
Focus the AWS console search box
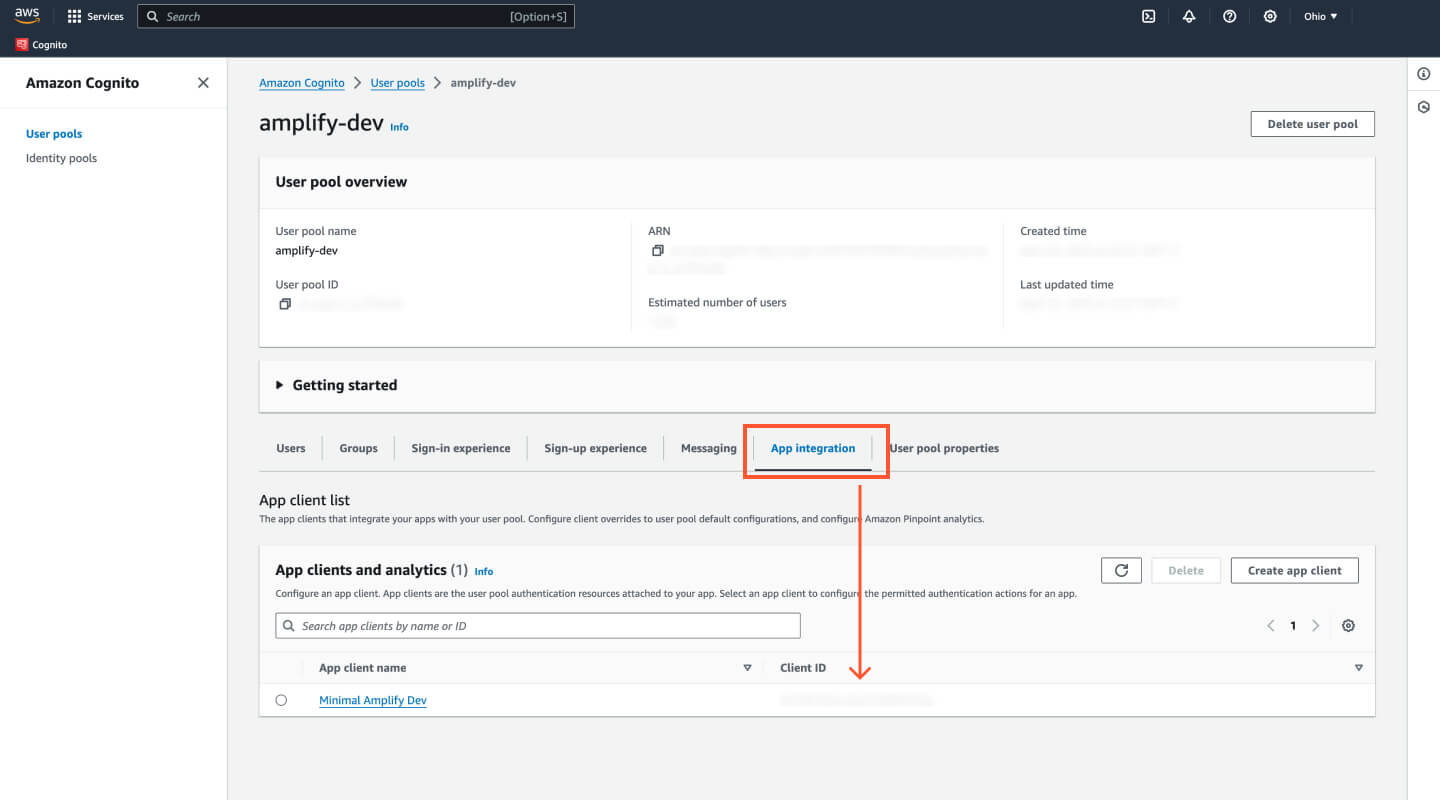[x=356, y=16]
